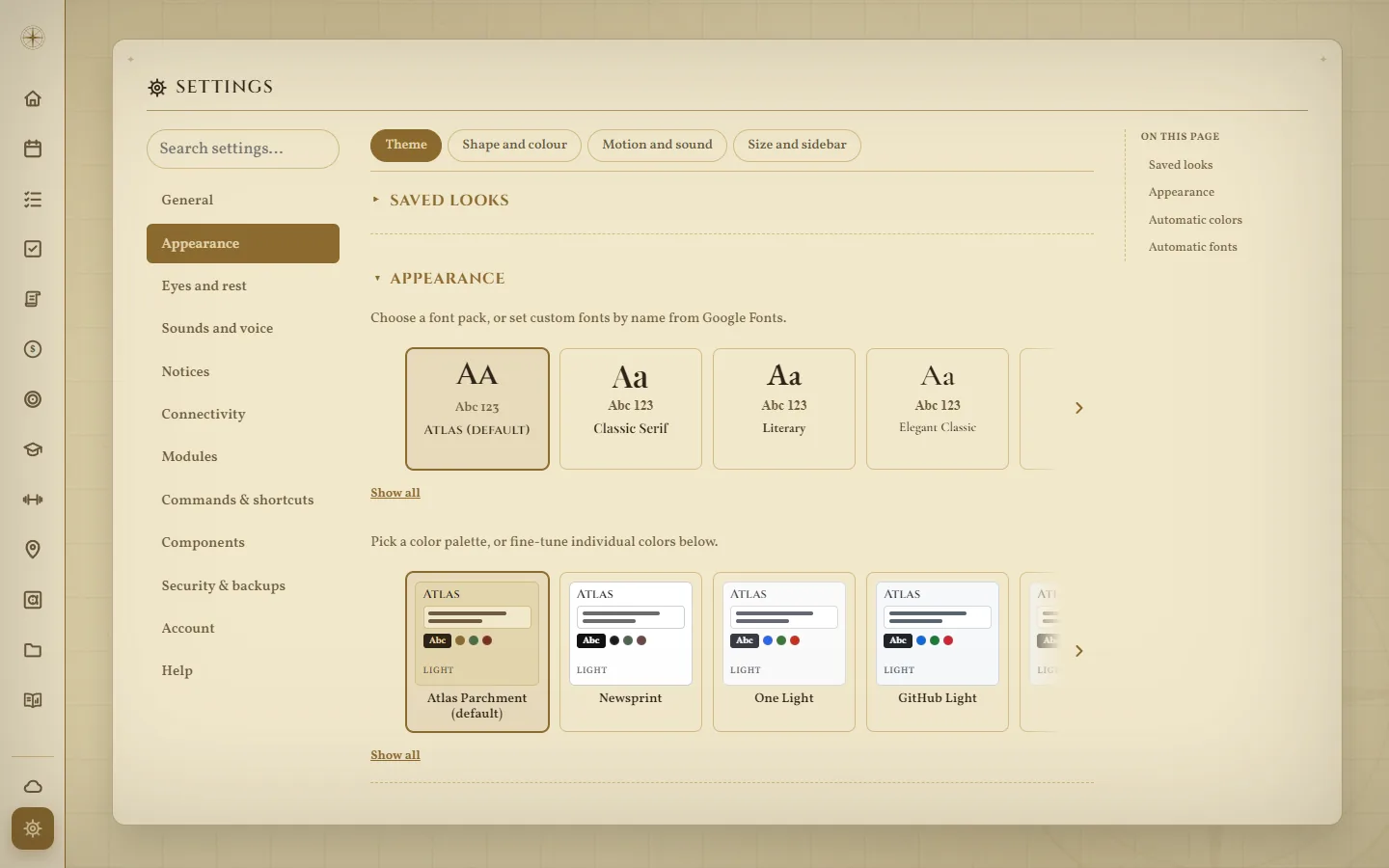Open the map pin icon in the left rail

(33, 550)
